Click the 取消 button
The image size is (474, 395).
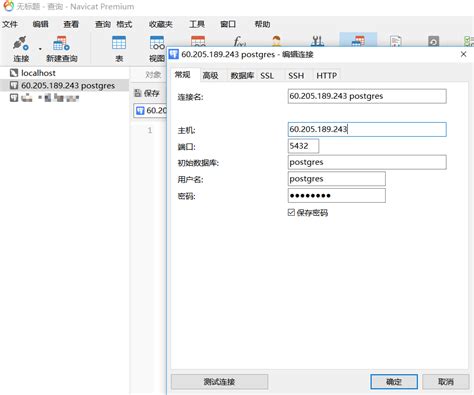(446, 382)
